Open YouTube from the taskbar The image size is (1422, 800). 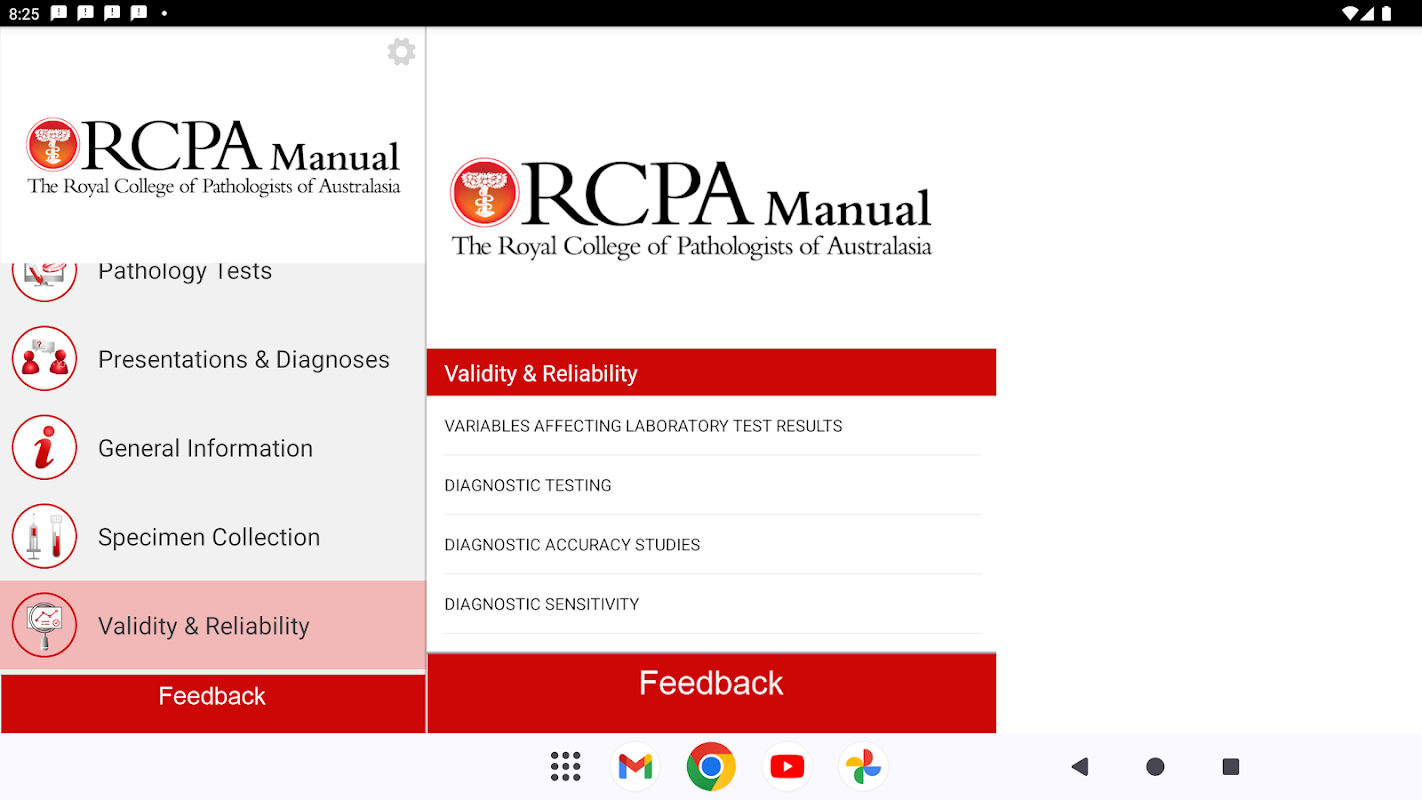[x=787, y=767]
